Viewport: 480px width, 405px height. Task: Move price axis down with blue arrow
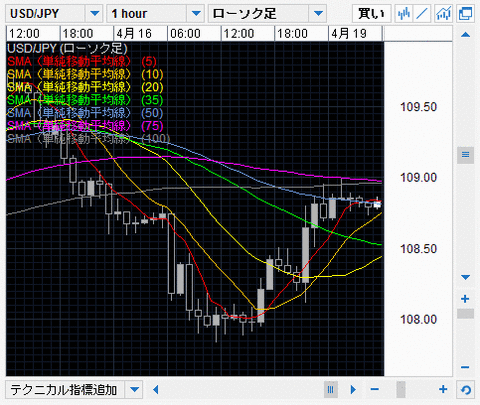[465, 277]
